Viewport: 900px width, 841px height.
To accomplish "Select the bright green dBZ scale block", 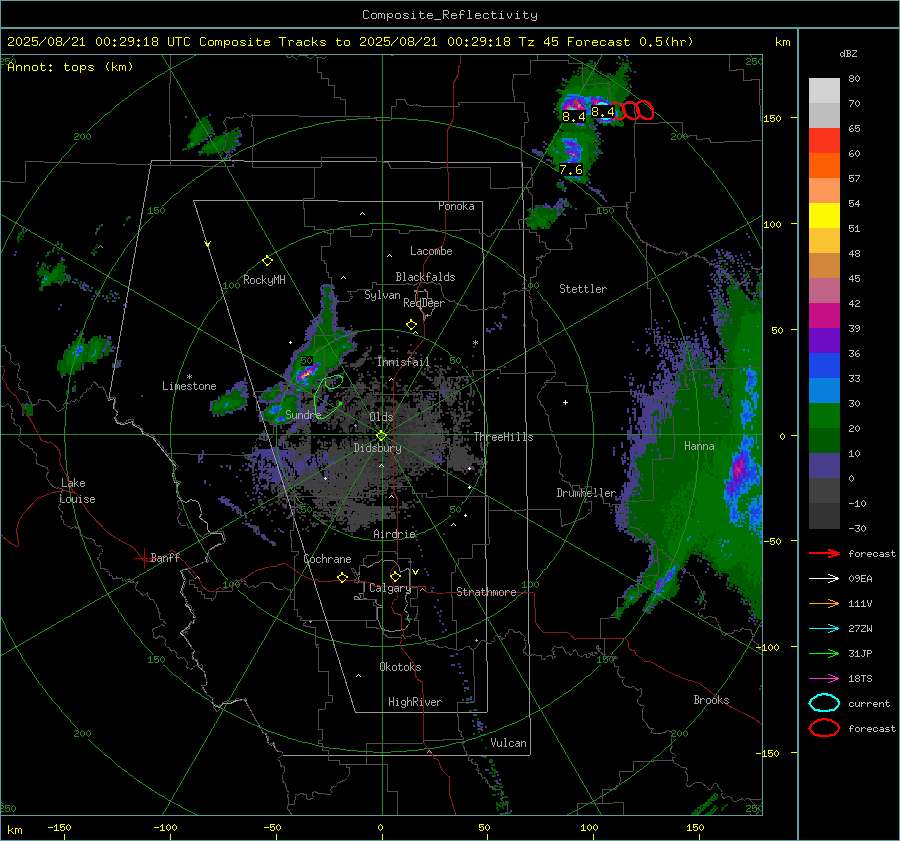I will click(824, 415).
